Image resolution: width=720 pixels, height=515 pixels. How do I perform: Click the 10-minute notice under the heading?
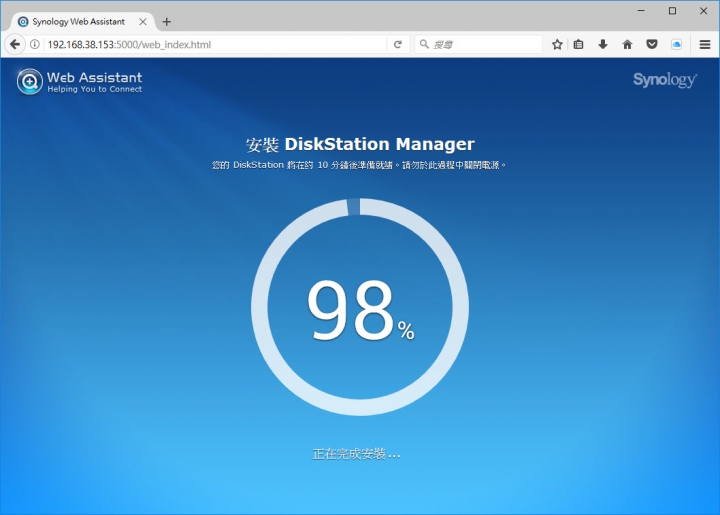click(359, 165)
